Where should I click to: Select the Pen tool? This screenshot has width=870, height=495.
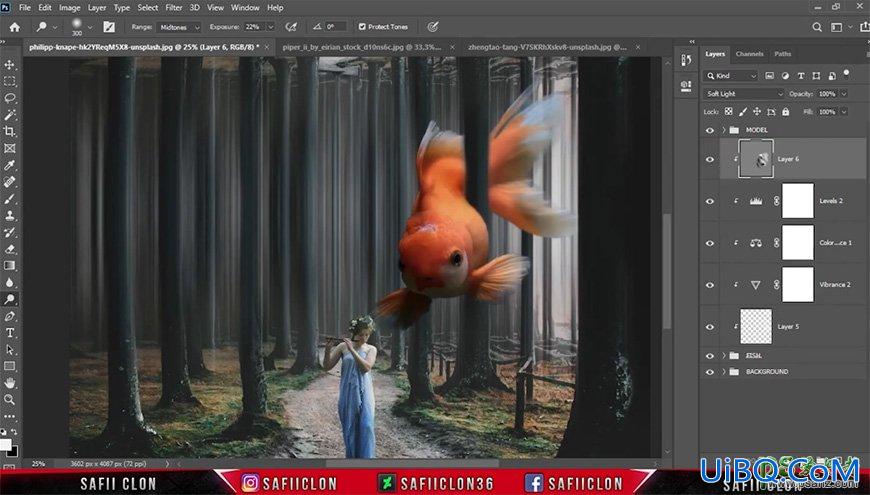click(x=9, y=316)
